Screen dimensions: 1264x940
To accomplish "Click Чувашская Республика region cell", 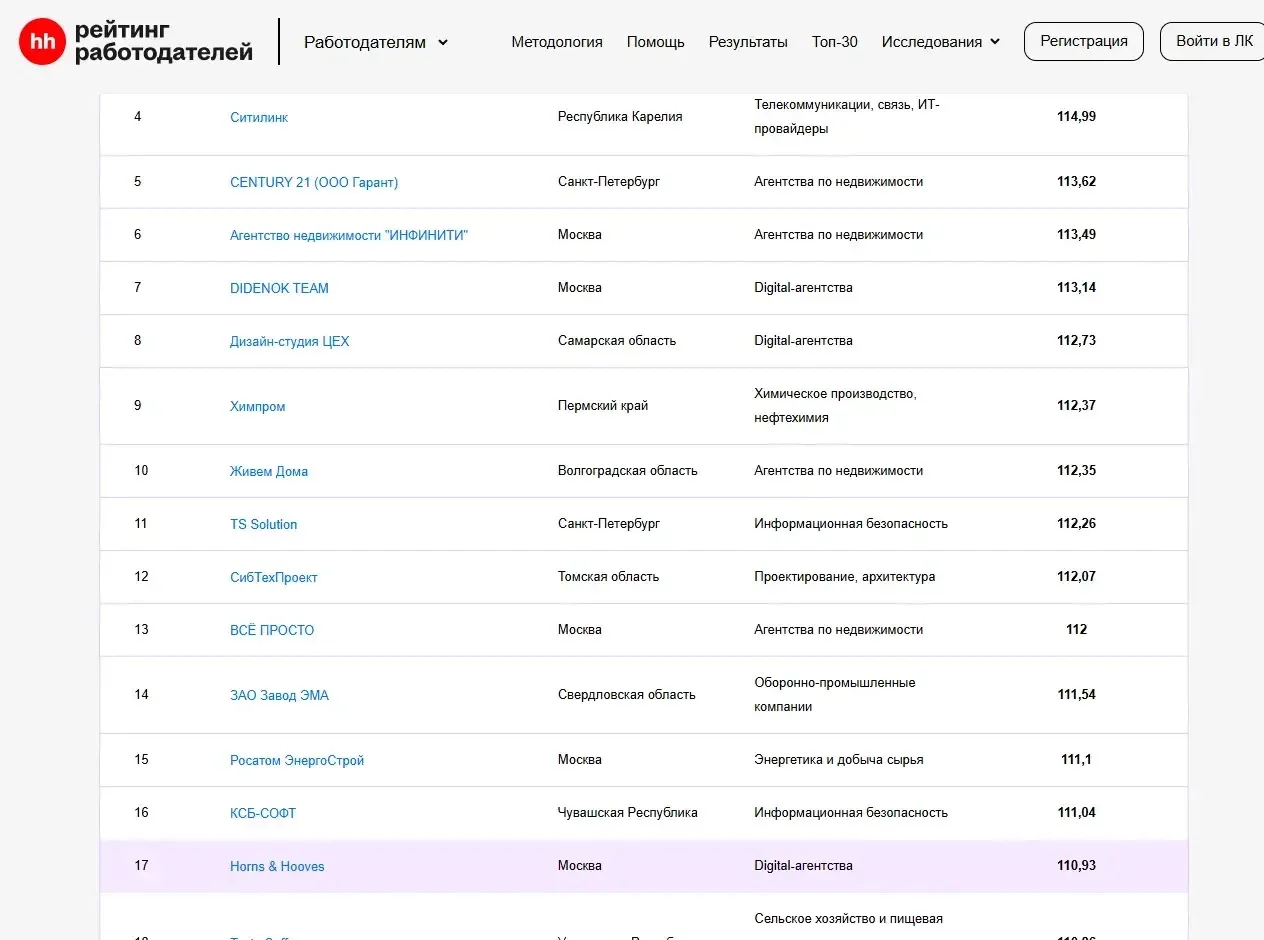I will (x=628, y=812).
